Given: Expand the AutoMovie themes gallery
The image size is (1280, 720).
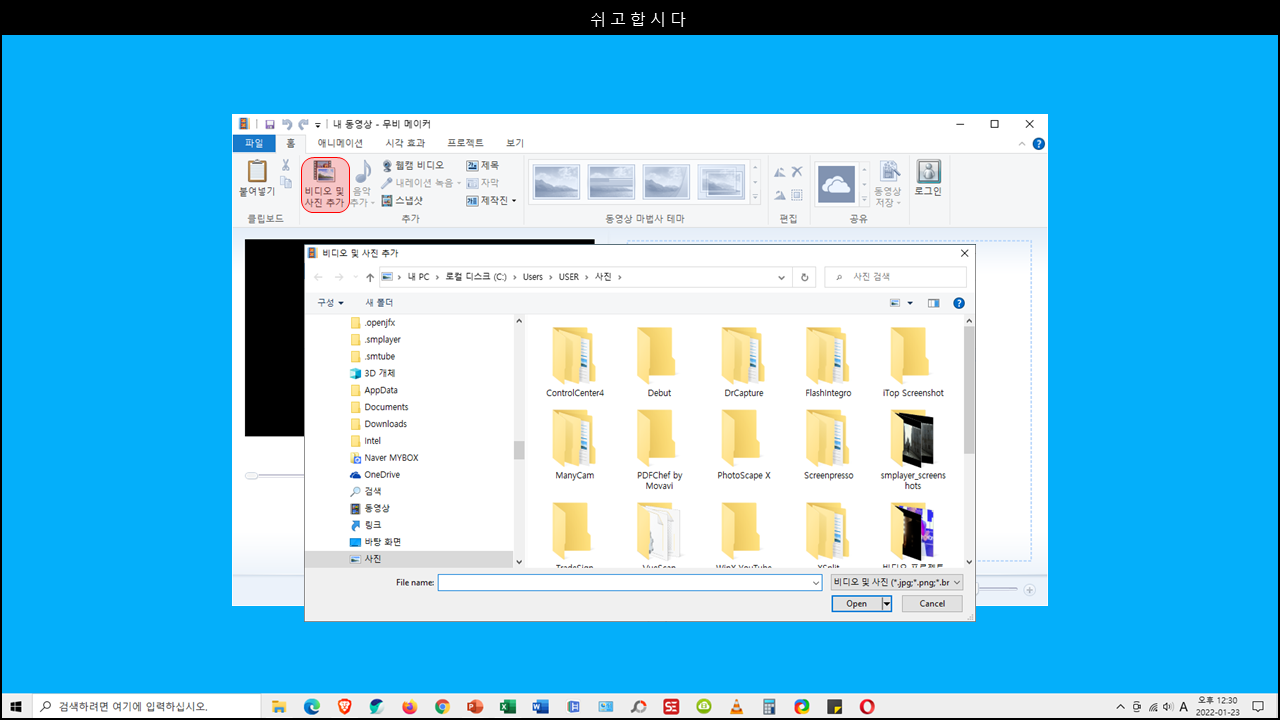Looking at the screenshot, I should [x=755, y=197].
